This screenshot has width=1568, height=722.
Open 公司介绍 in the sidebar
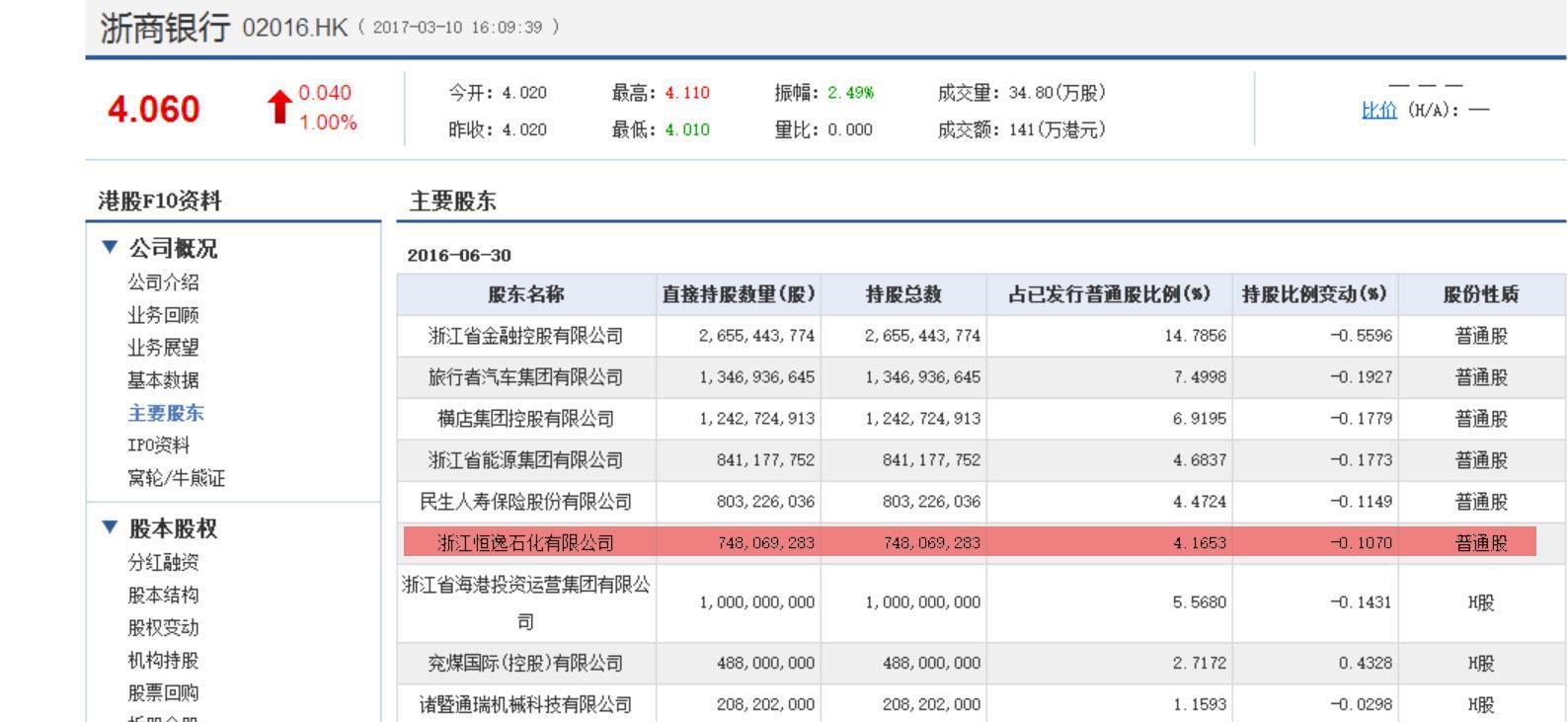click(x=163, y=282)
